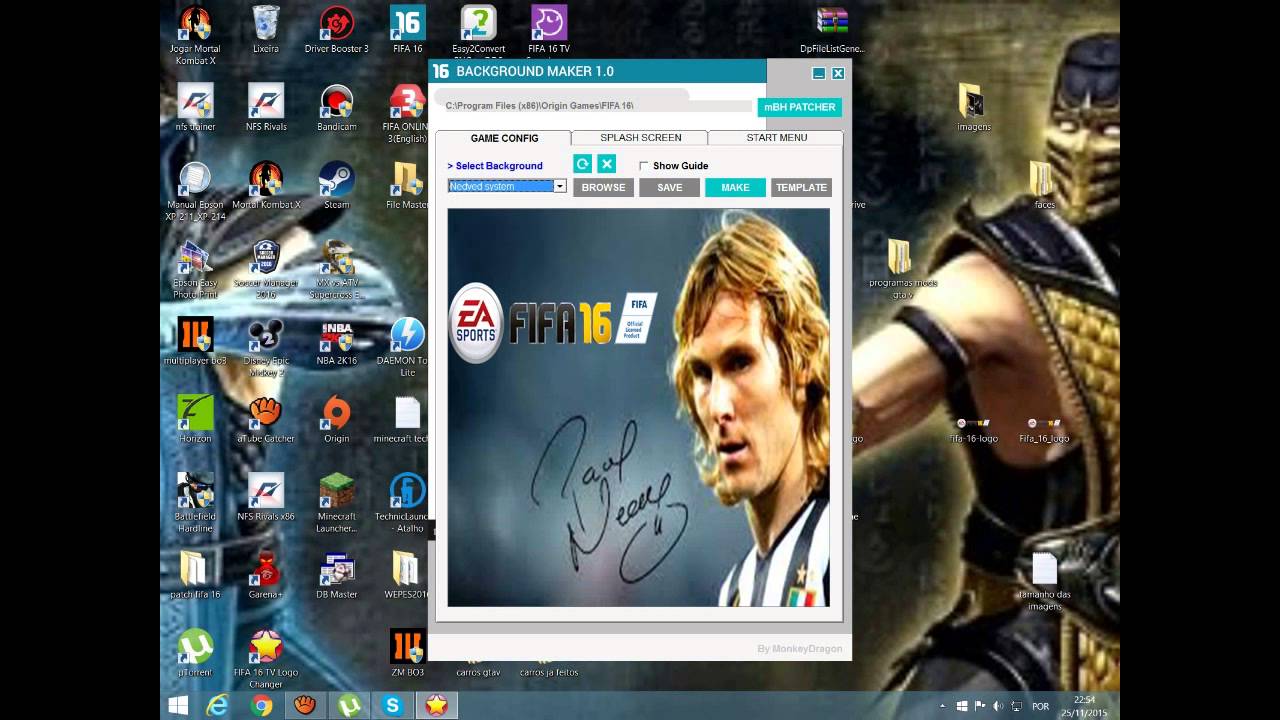Image resolution: width=1280 pixels, height=720 pixels.
Task: Switch to the GAME CONFIG tab
Action: [504, 138]
